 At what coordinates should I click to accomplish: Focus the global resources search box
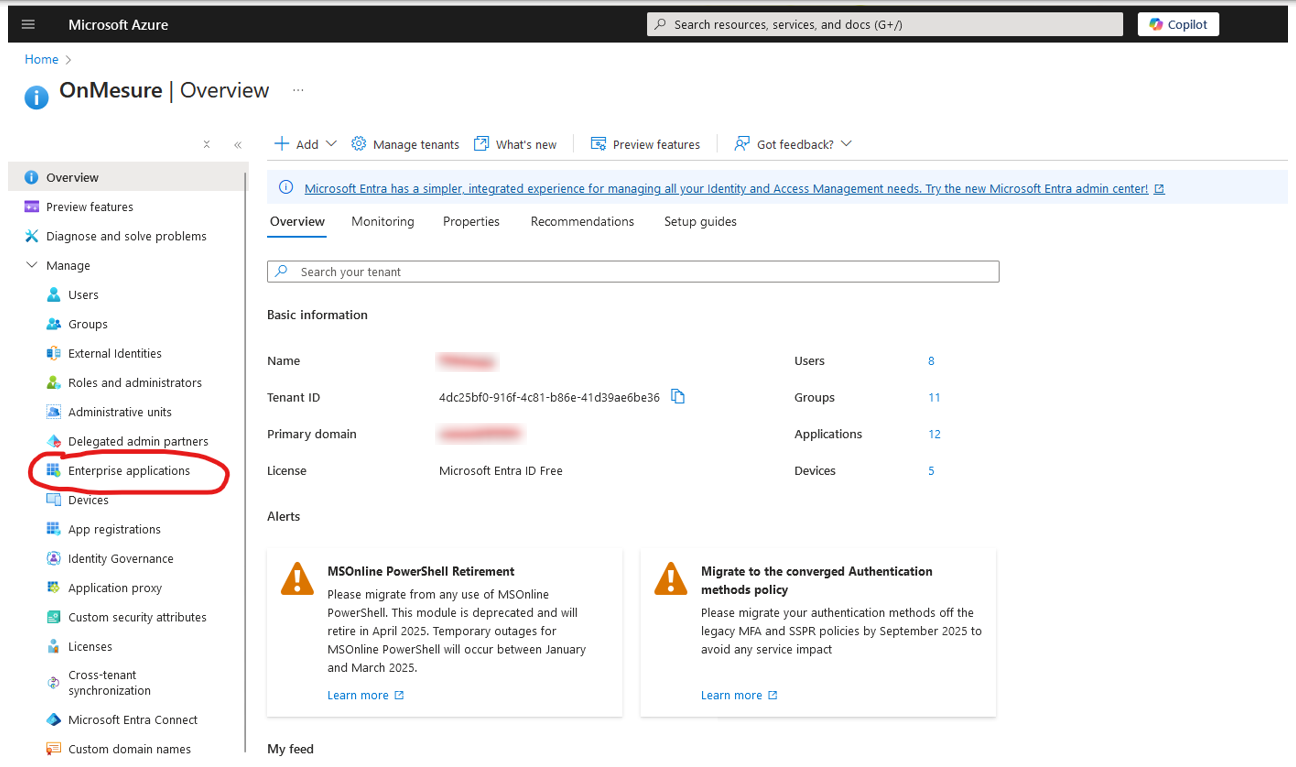coord(884,24)
